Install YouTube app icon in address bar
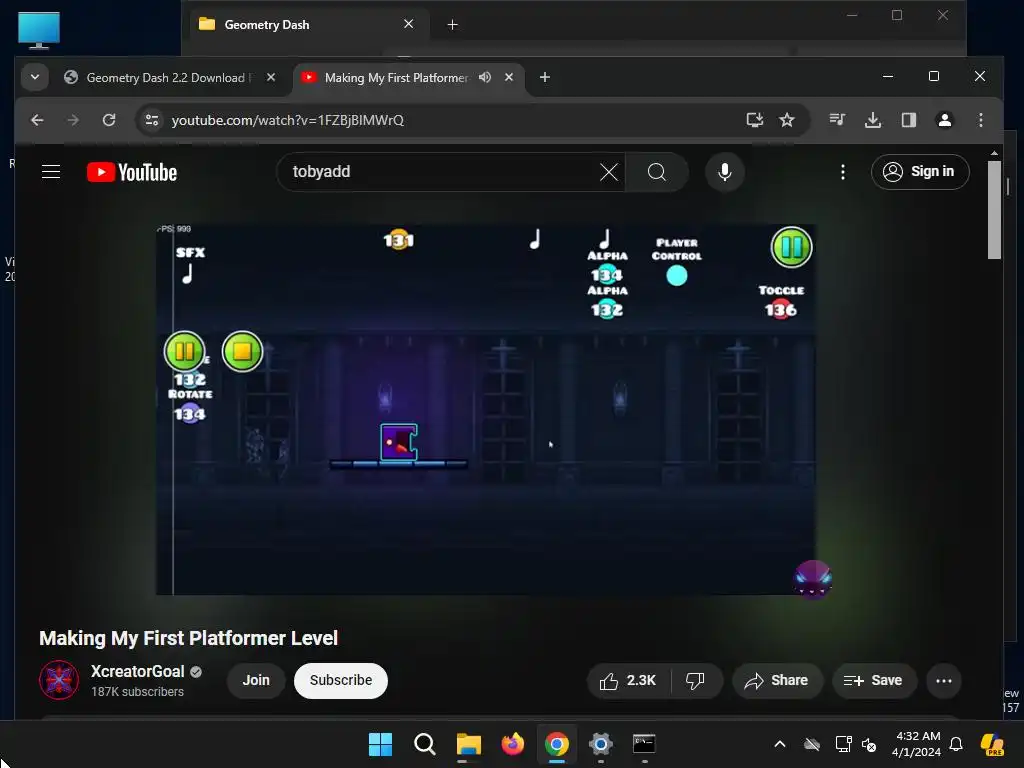The width and height of the screenshot is (1024, 768). click(754, 120)
